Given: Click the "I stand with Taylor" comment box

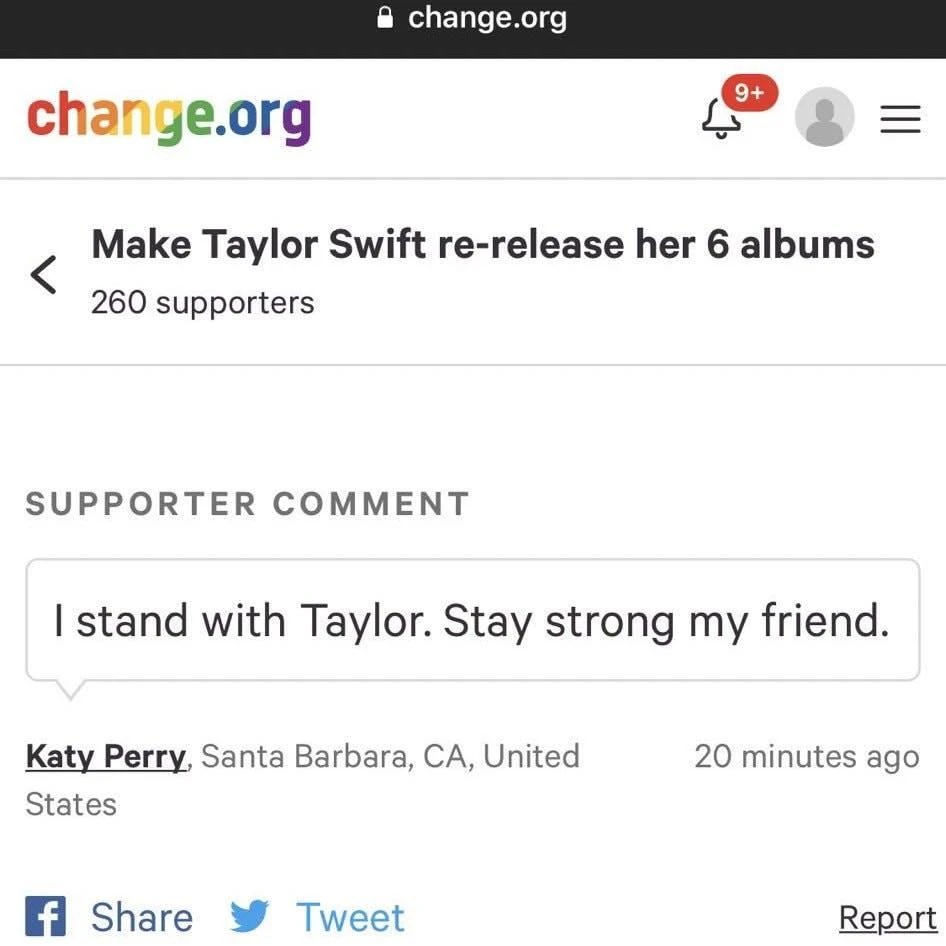Looking at the screenshot, I should coord(472,621).
